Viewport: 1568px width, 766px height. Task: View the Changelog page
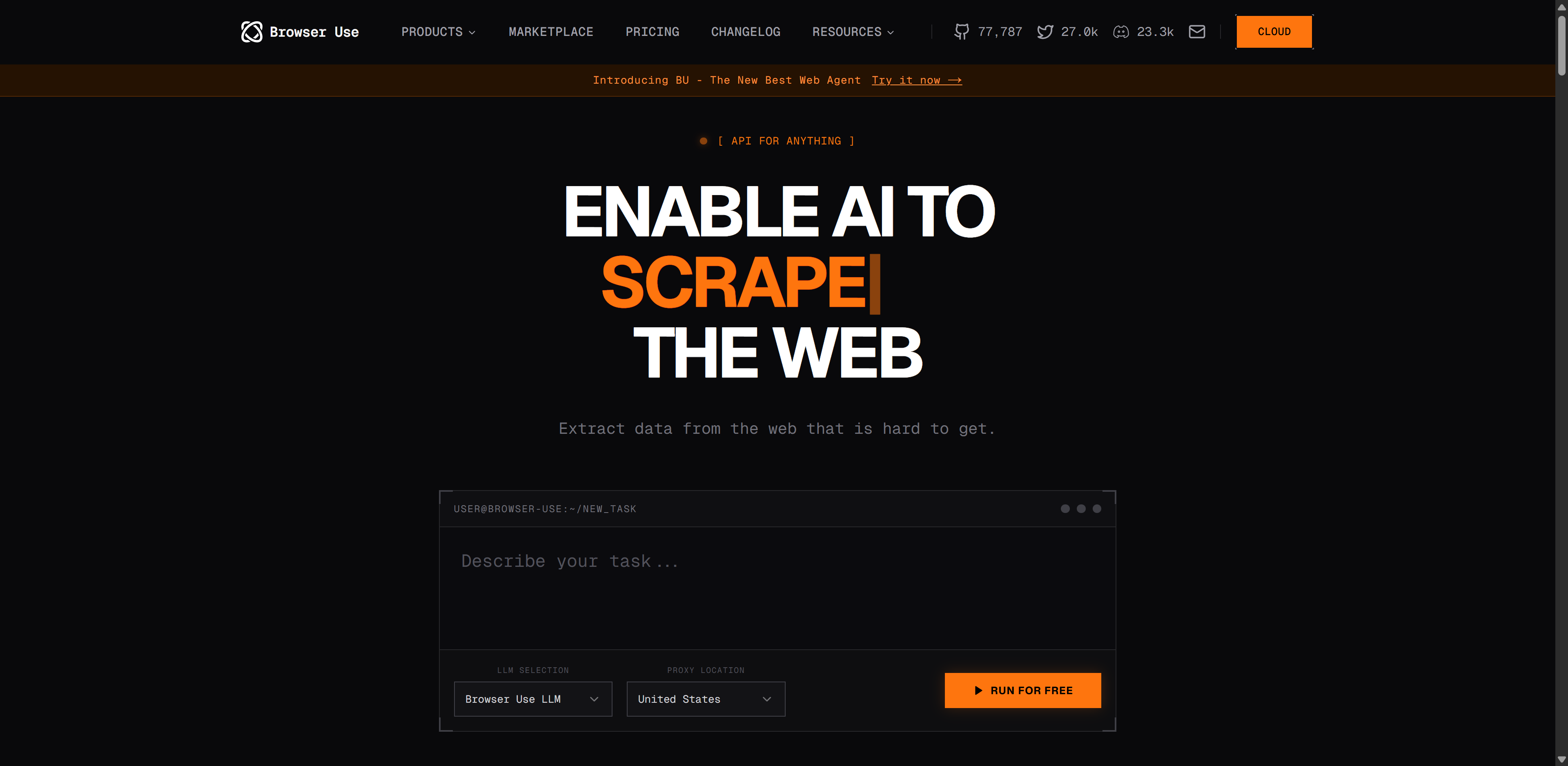[x=746, y=32]
